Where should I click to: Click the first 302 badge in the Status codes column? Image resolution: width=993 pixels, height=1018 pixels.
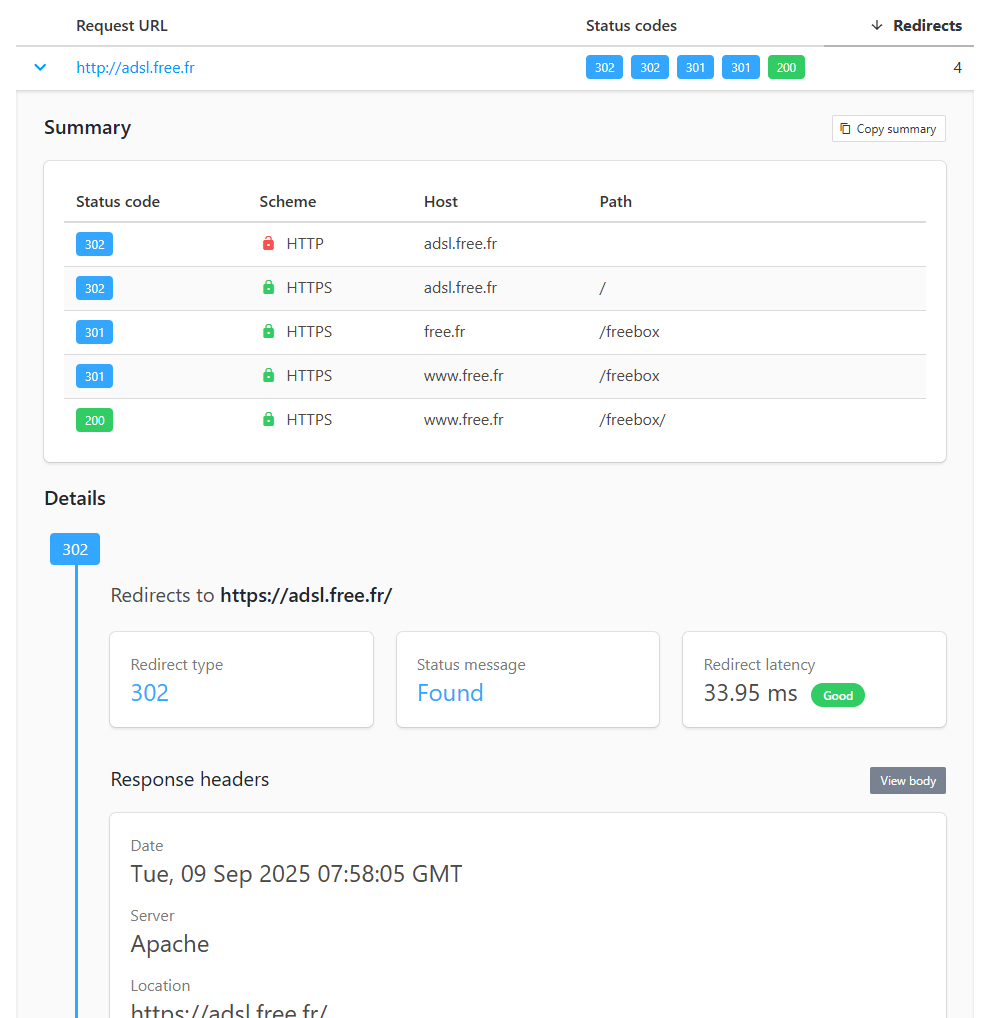click(604, 68)
